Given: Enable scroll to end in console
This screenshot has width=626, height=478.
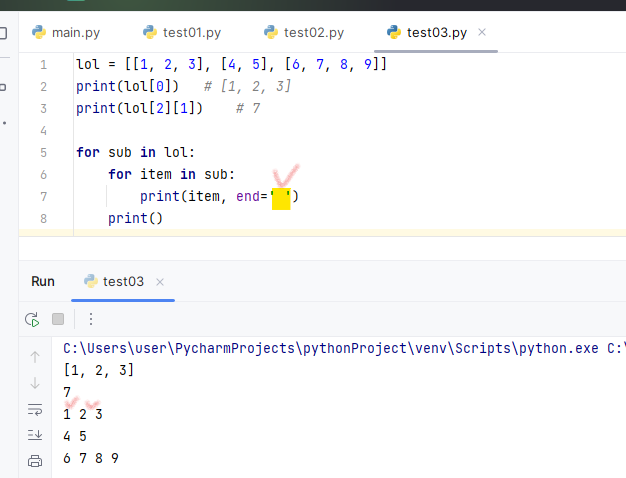Looking at the screenshot, I should (x=35, y=435).
